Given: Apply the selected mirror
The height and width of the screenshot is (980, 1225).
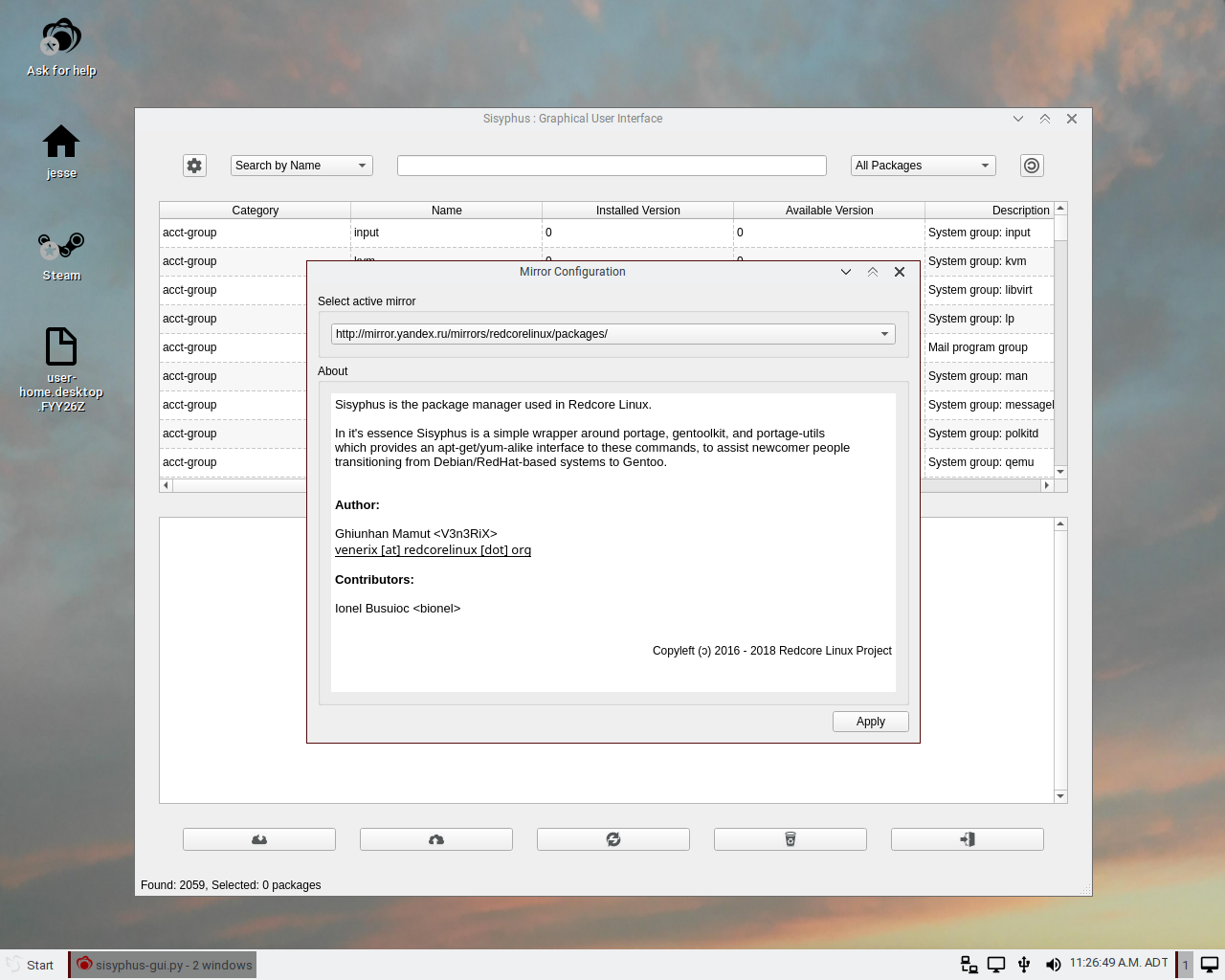Looking at the screenshot, I should coord(871,722).
